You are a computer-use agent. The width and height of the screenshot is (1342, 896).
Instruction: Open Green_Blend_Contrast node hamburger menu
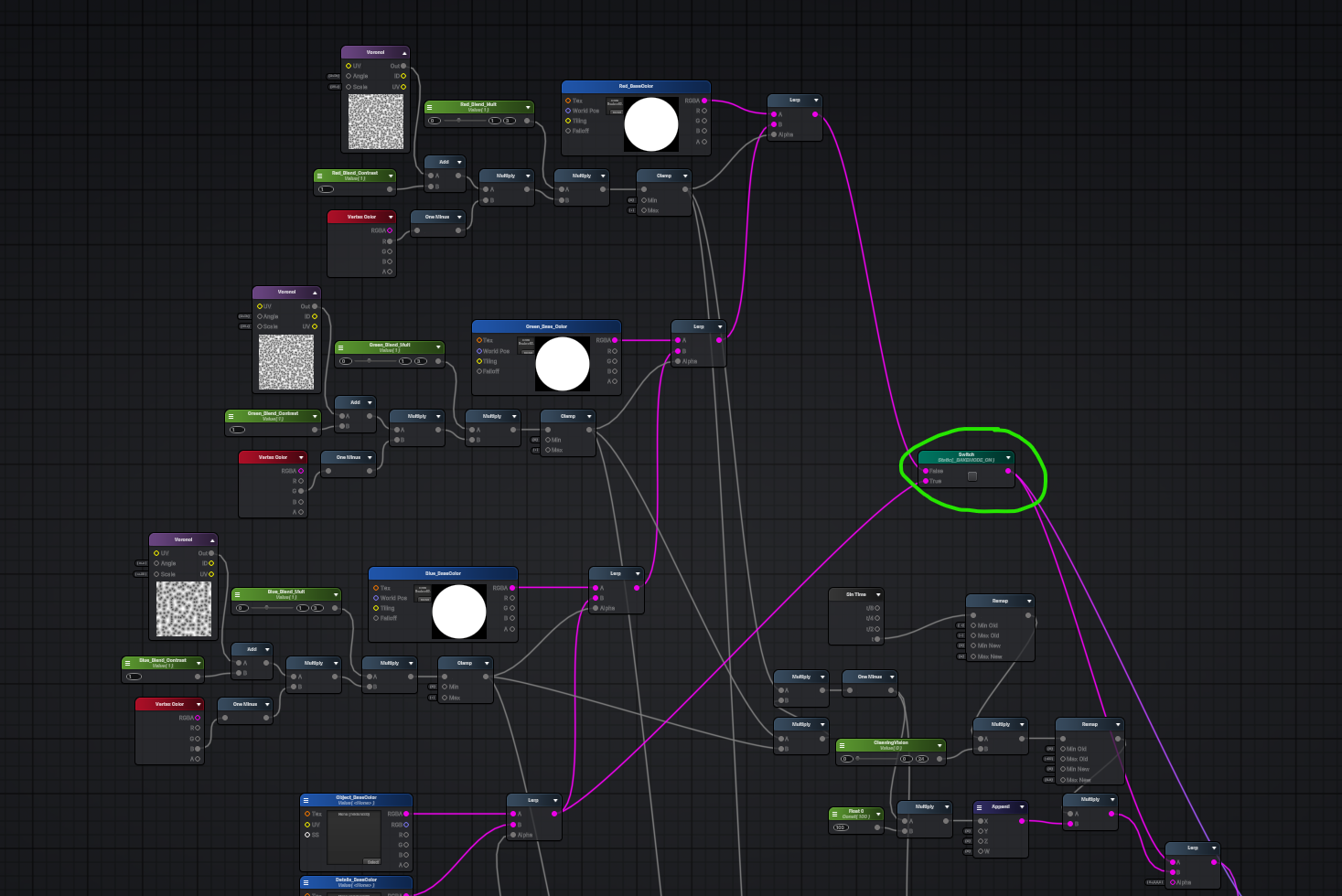[231, 416]
